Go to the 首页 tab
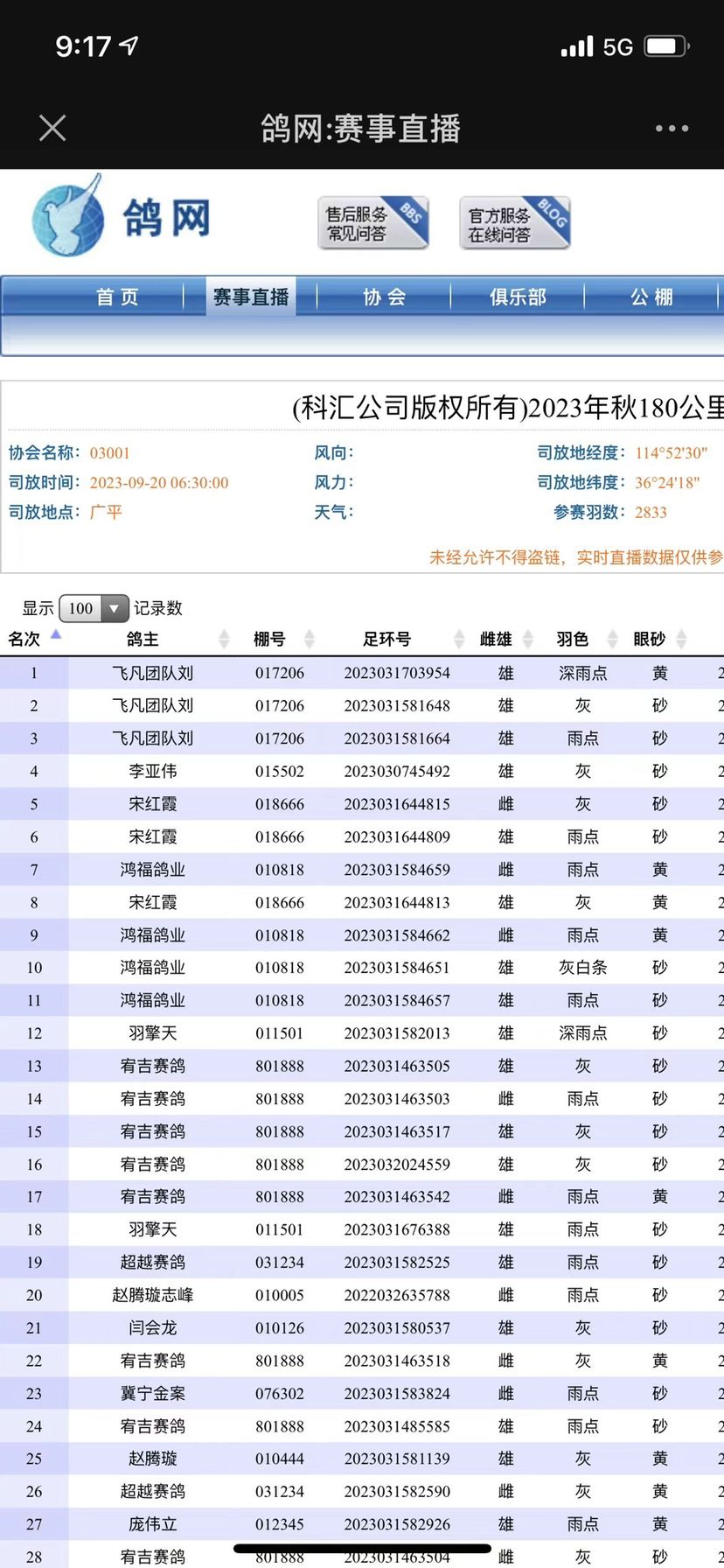The height and width of the screenshot is (1568, 724). pos(117,297)
